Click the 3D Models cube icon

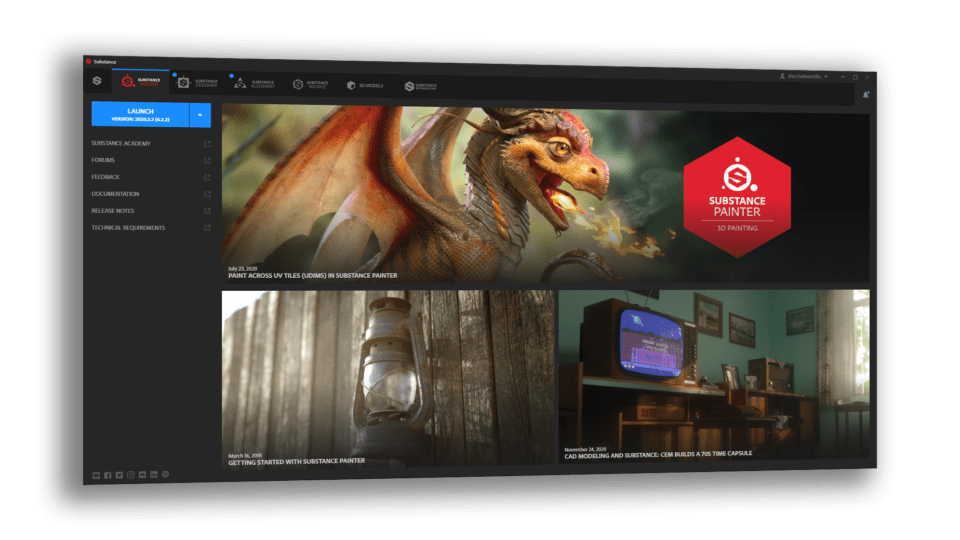click(x=351, y=86)
